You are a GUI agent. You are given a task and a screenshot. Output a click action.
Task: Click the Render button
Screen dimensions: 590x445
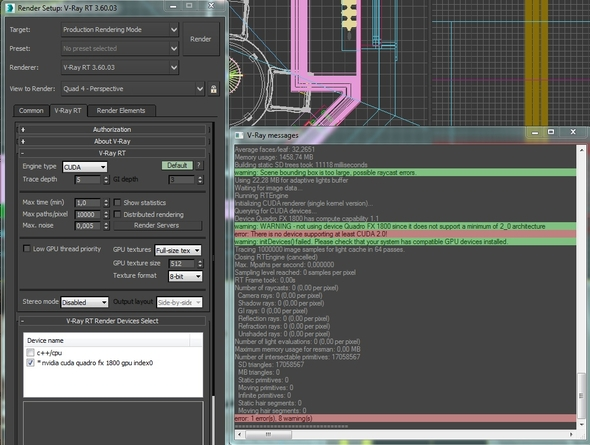201,39
